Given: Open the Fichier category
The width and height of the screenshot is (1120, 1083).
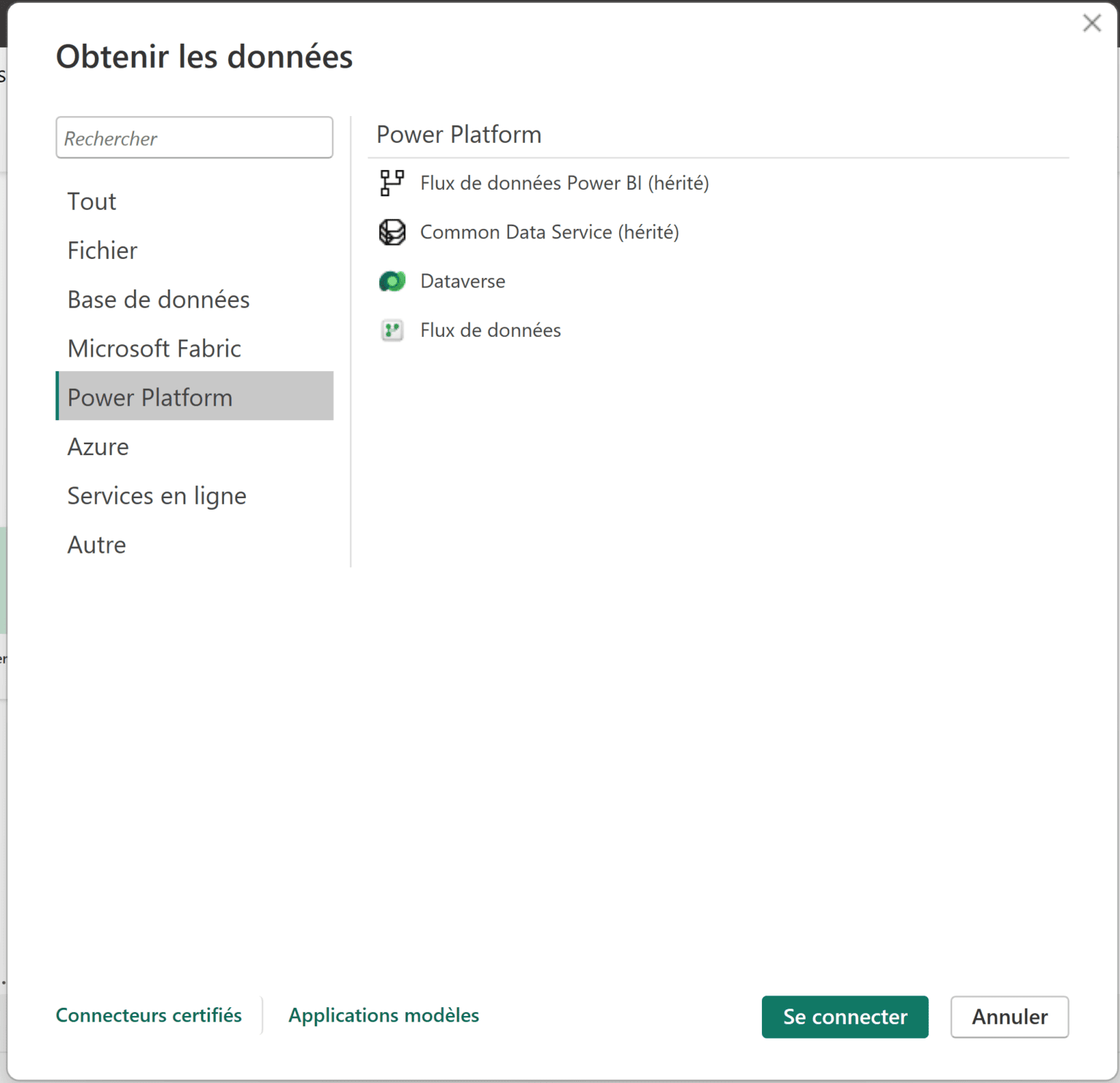Looking at the screenshot, I should (101, 250).
